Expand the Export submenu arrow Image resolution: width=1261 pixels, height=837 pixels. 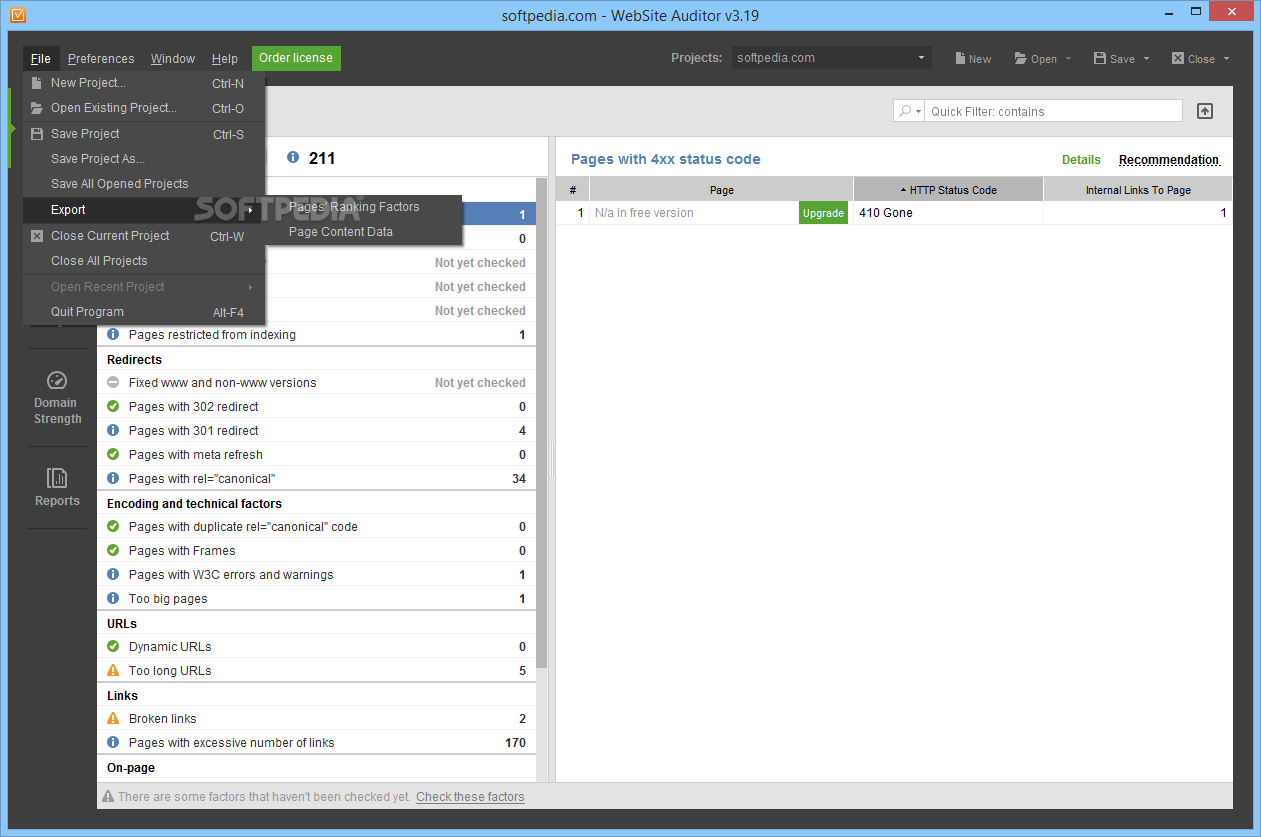251,210
